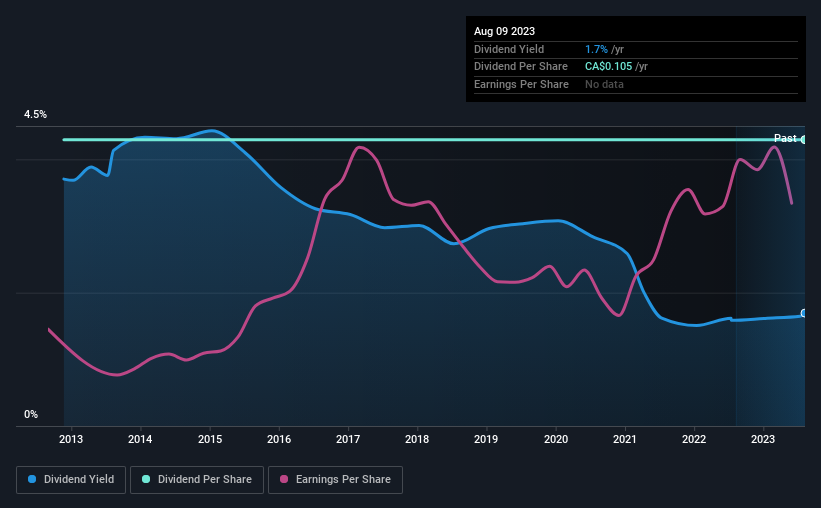This screenshot has width=821, height=508.
Task: Click the Aug 09 2023 tooltip date
Action: (x=504, y=31)
